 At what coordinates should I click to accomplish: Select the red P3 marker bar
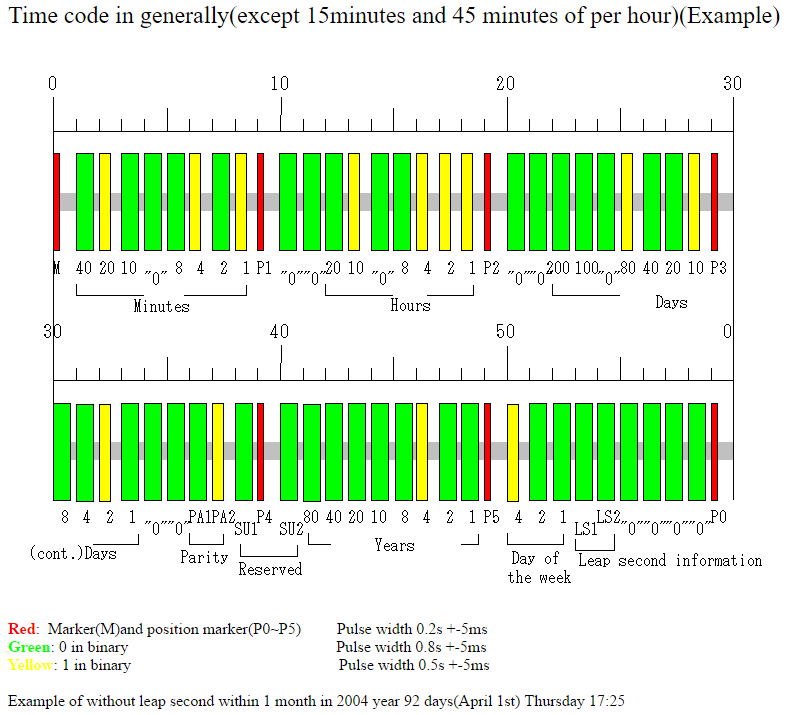(x=714, y=202)
